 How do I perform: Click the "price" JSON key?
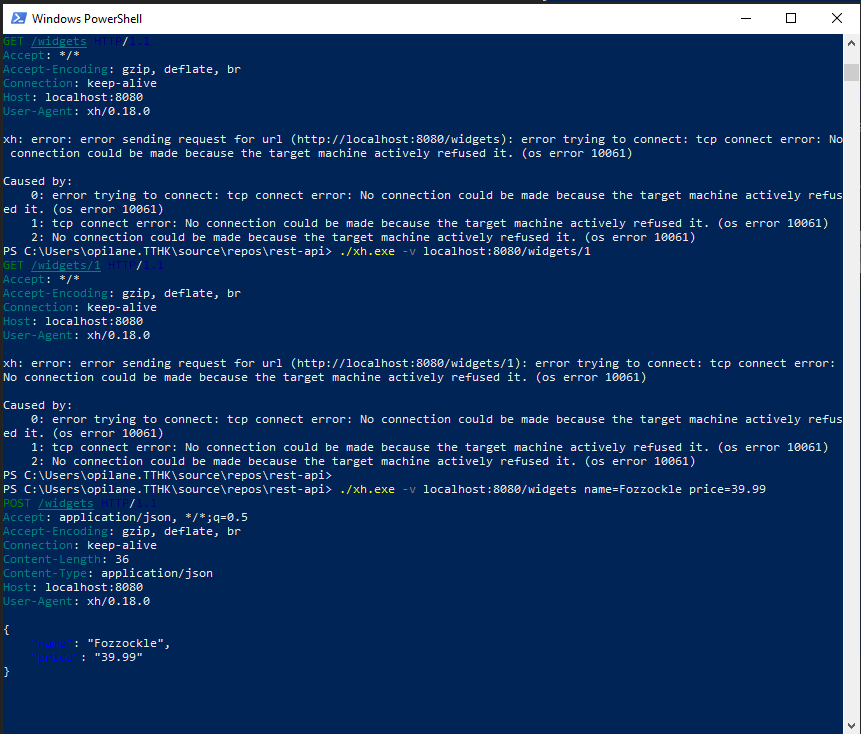[55, 657]
